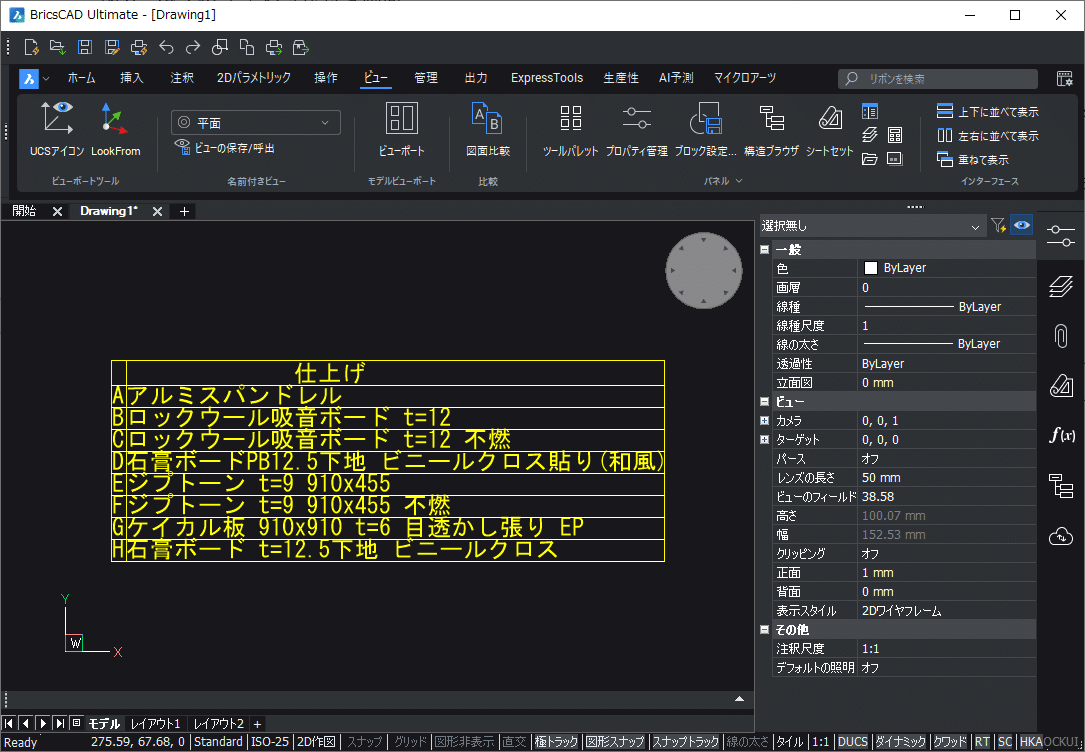This screenshot has height=752, width=1085.
Task: Open the LookFrom tool
Action: point(113,130)
